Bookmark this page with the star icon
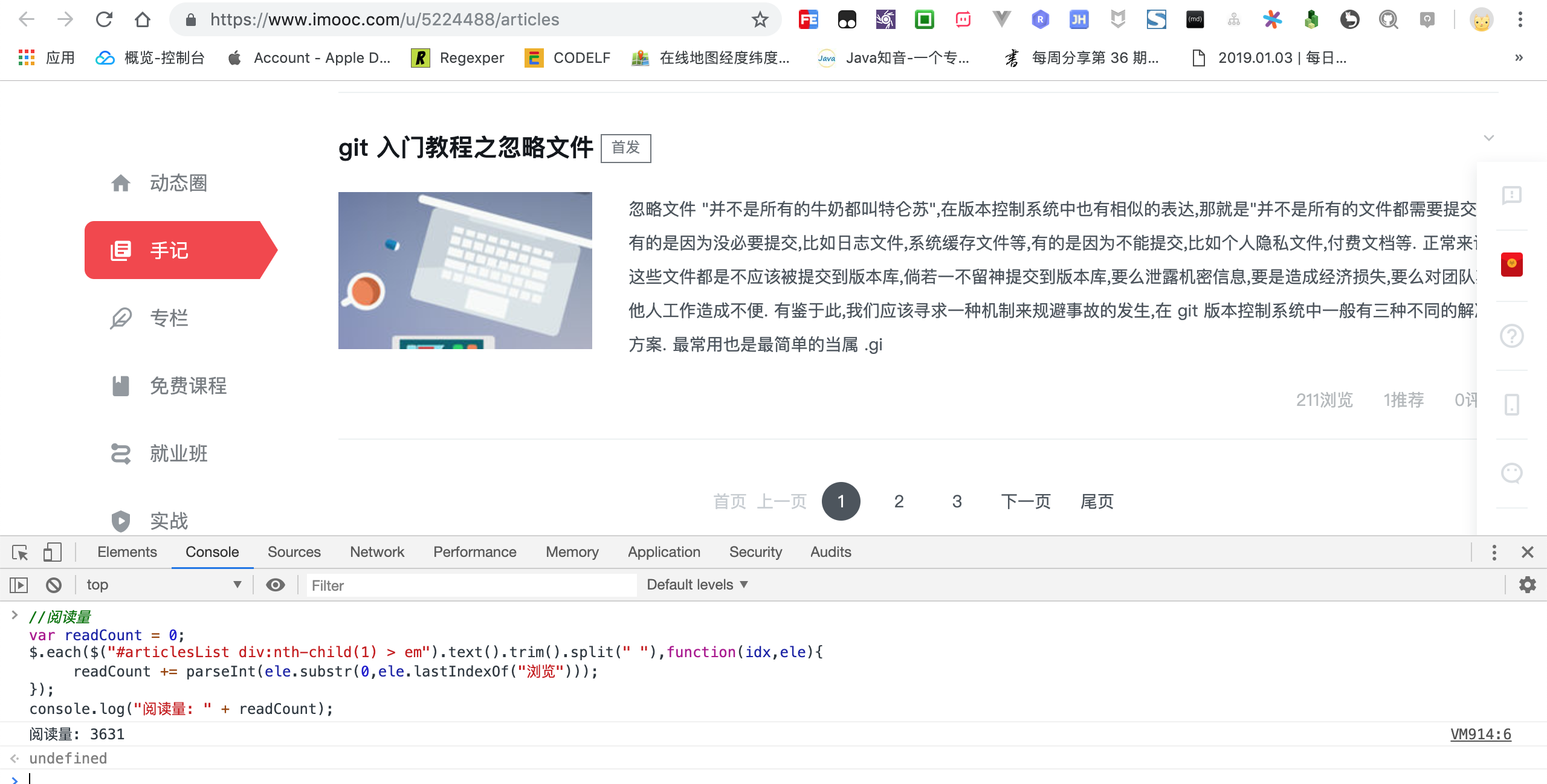This screenshot has width=1547, height=784. click(760, 20)
